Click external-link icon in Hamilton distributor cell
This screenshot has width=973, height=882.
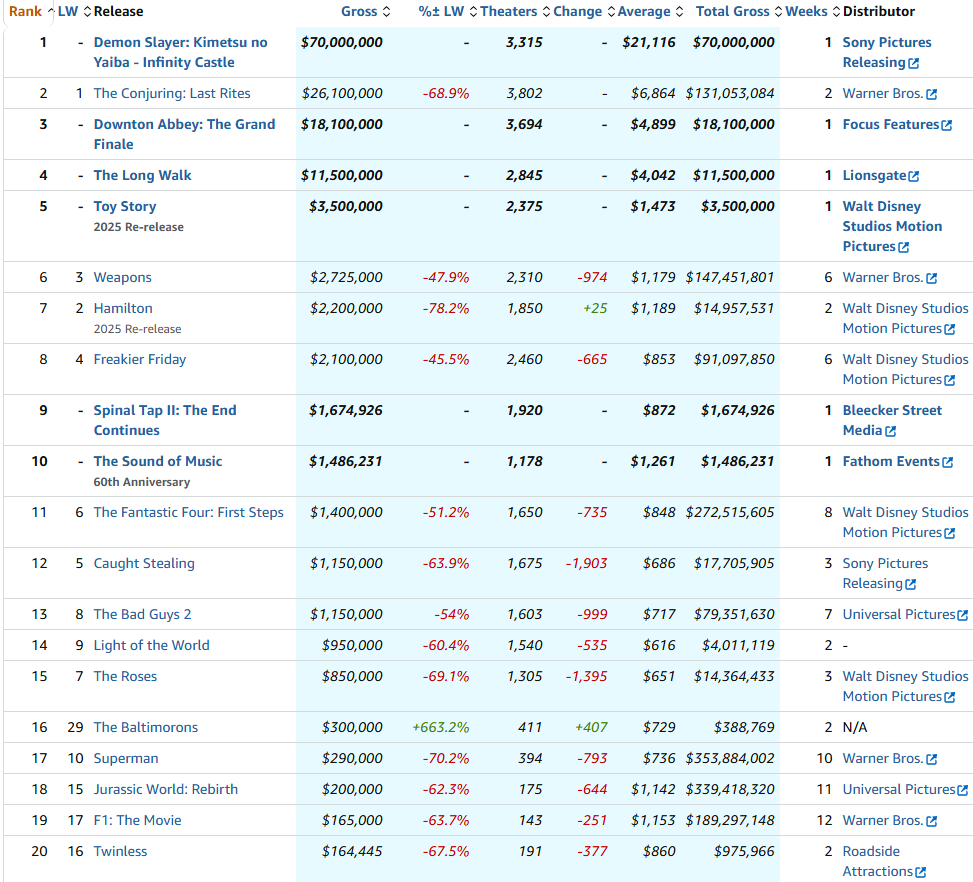pos(949,329)
